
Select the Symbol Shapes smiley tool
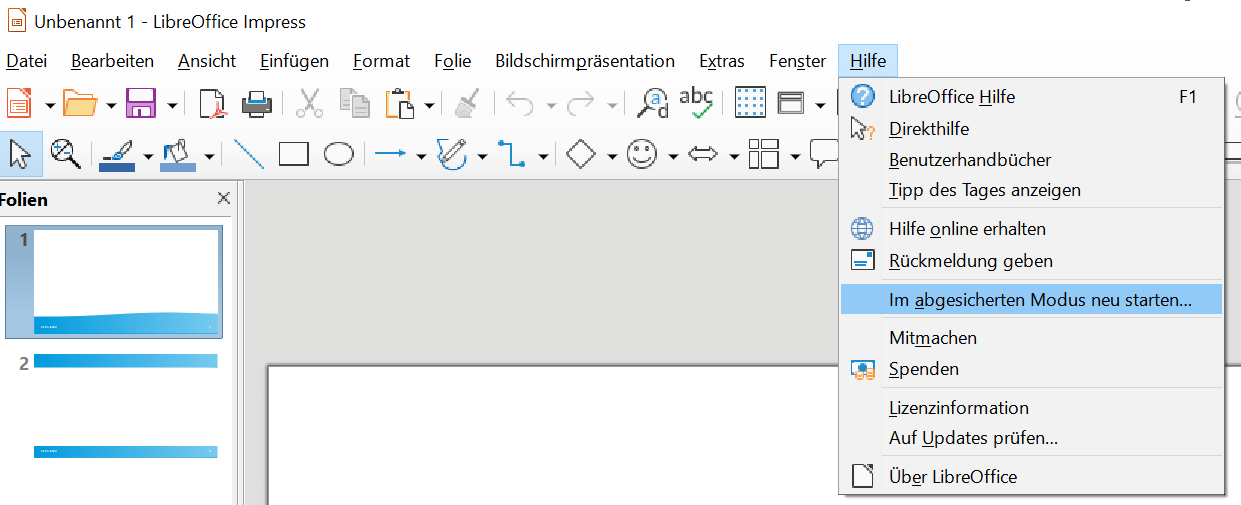tap(642, 154)
